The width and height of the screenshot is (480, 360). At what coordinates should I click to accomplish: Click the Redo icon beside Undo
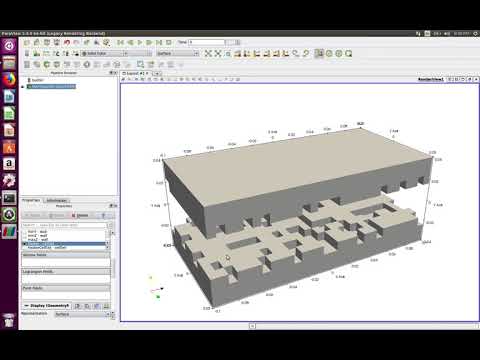point(76,42)
